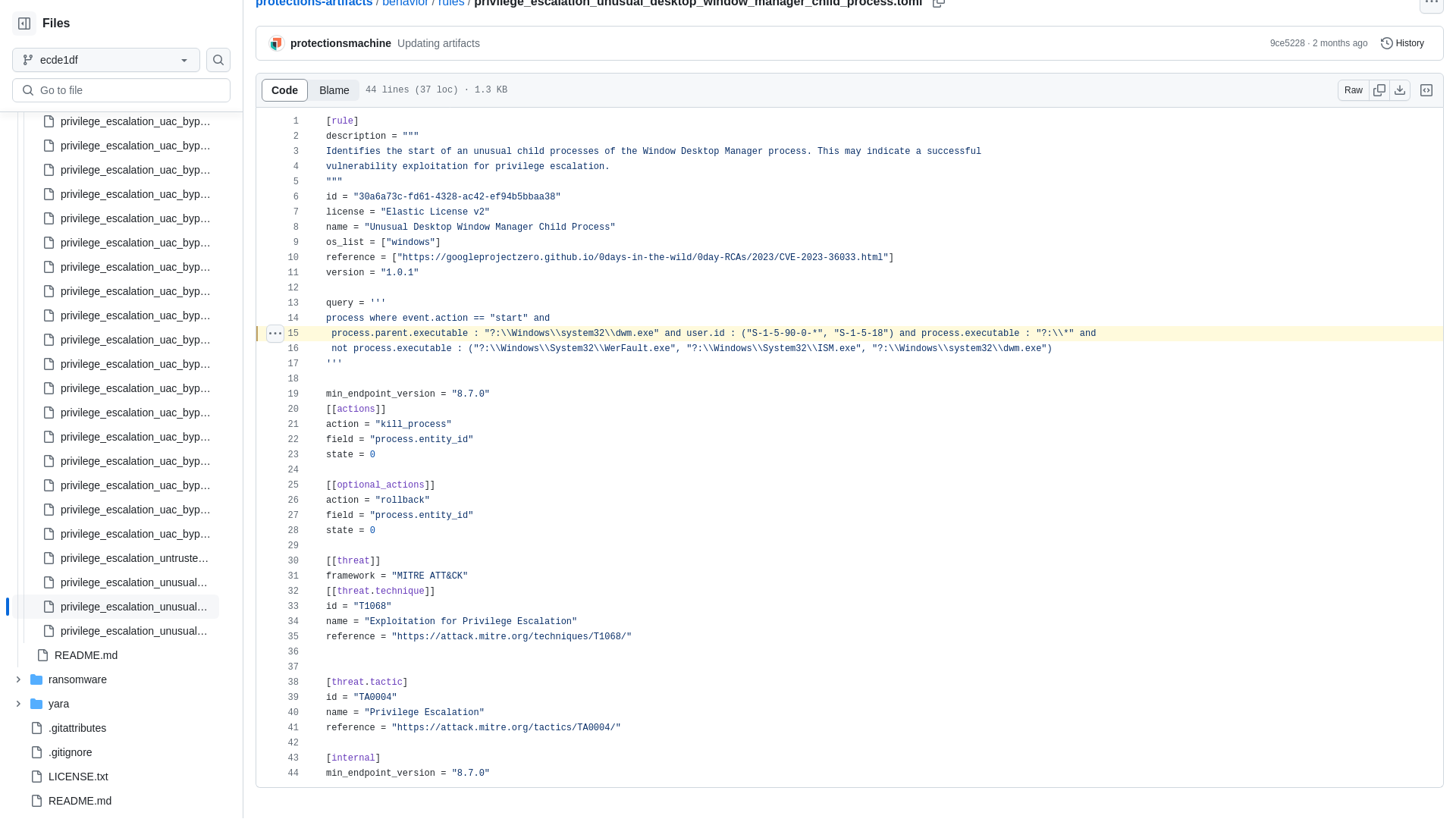Scroll to line 44 in code view
This screenshot has height=819, width=1456.
point(293,773)
